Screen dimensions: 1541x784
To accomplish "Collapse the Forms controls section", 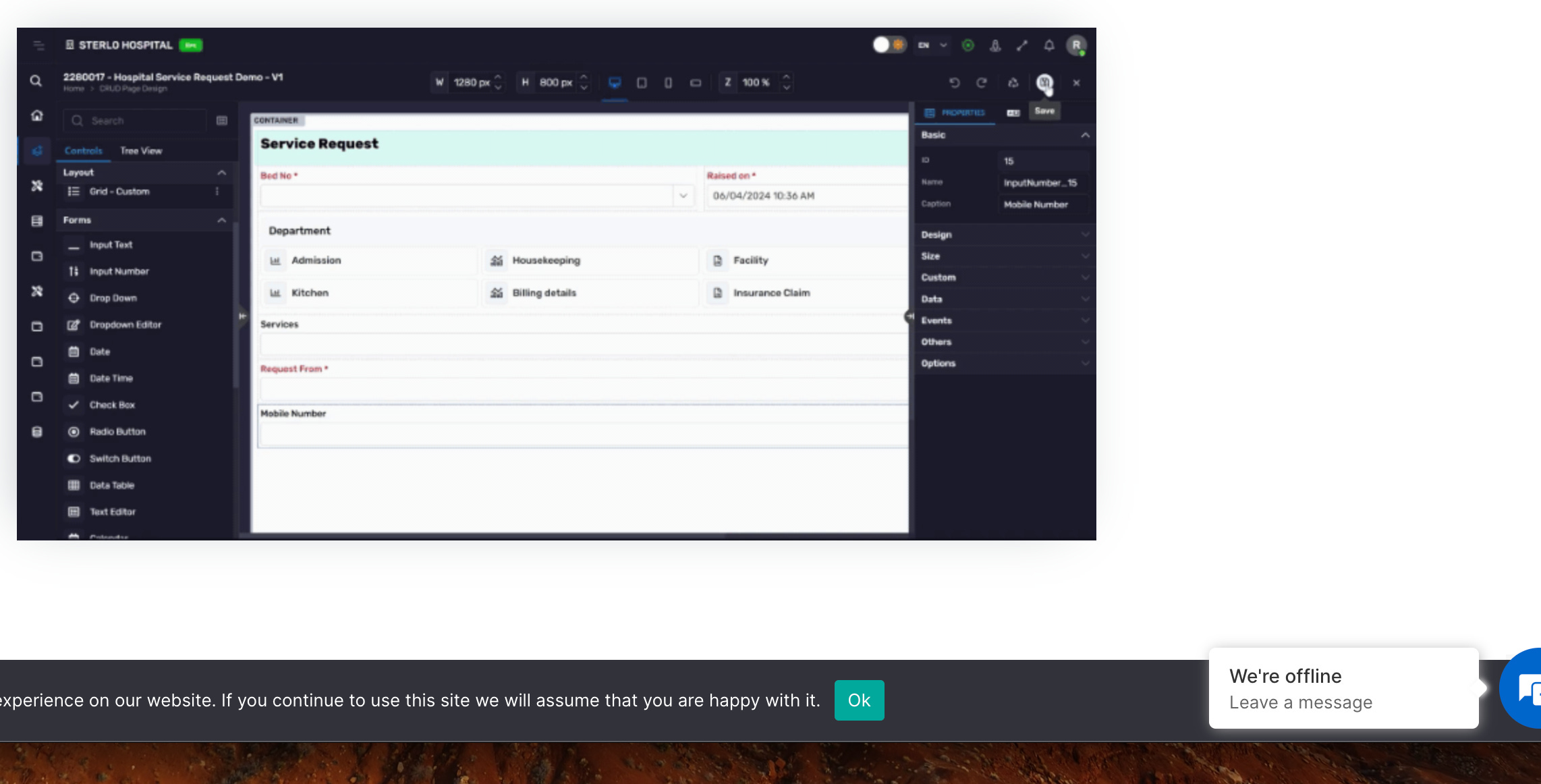I will tap(221, 220).
